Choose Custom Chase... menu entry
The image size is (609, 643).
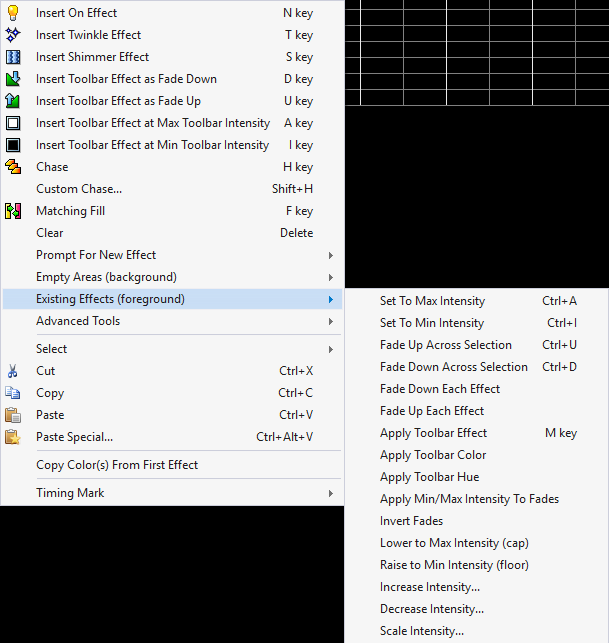point(172,189)
